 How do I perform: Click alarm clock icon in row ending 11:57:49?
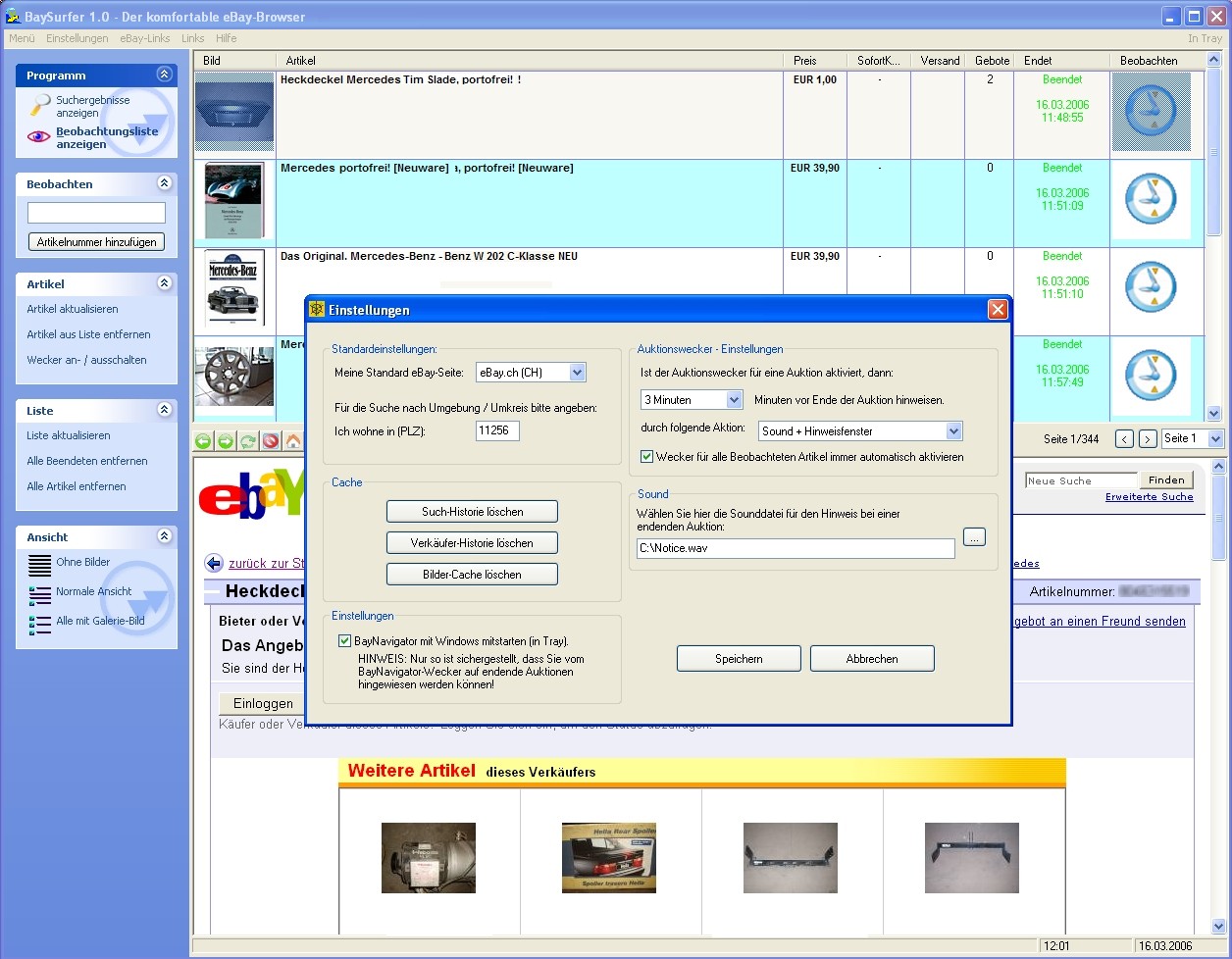pyautogui.click(x=1151, y=377)
